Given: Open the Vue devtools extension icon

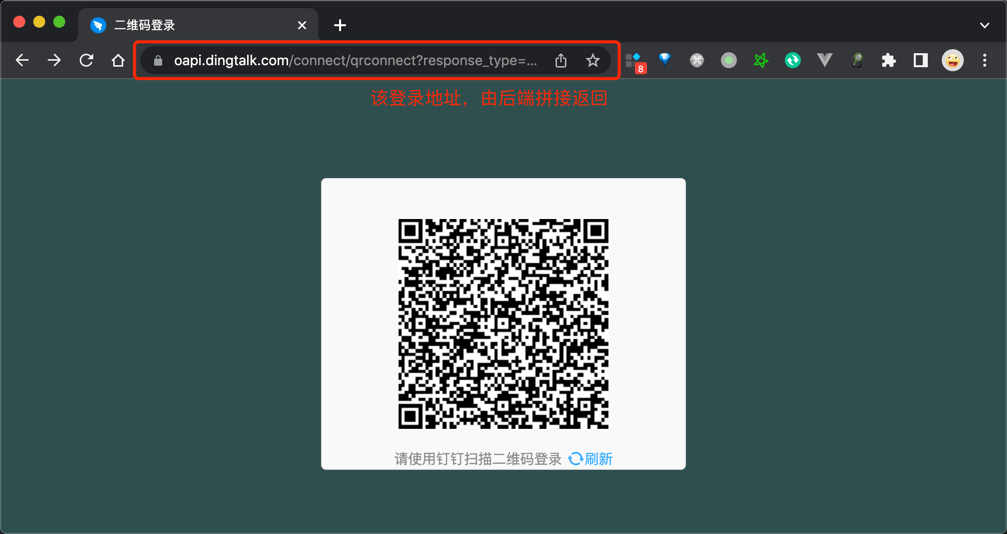Looking at the screenshot, I should pyautogui.click(x=824, y=61).
